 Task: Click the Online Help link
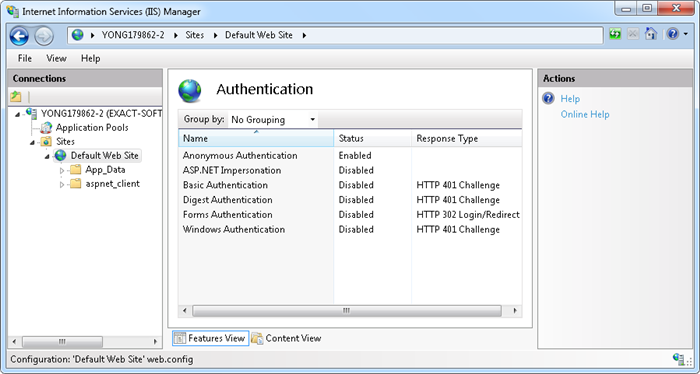(585, 114)
